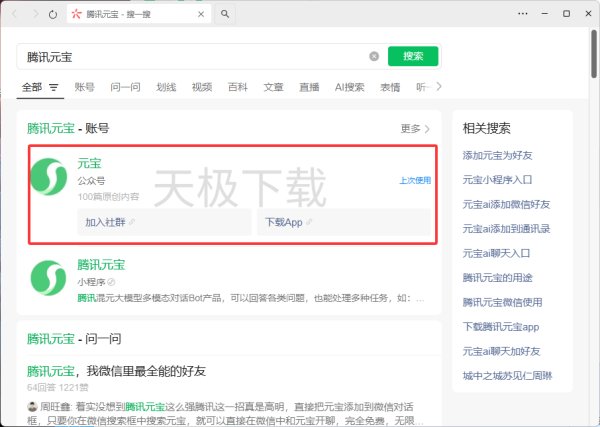Close the 腾讯元宝 - 搜一搜 tab
The image size is (600, 427).
[204, 14]
